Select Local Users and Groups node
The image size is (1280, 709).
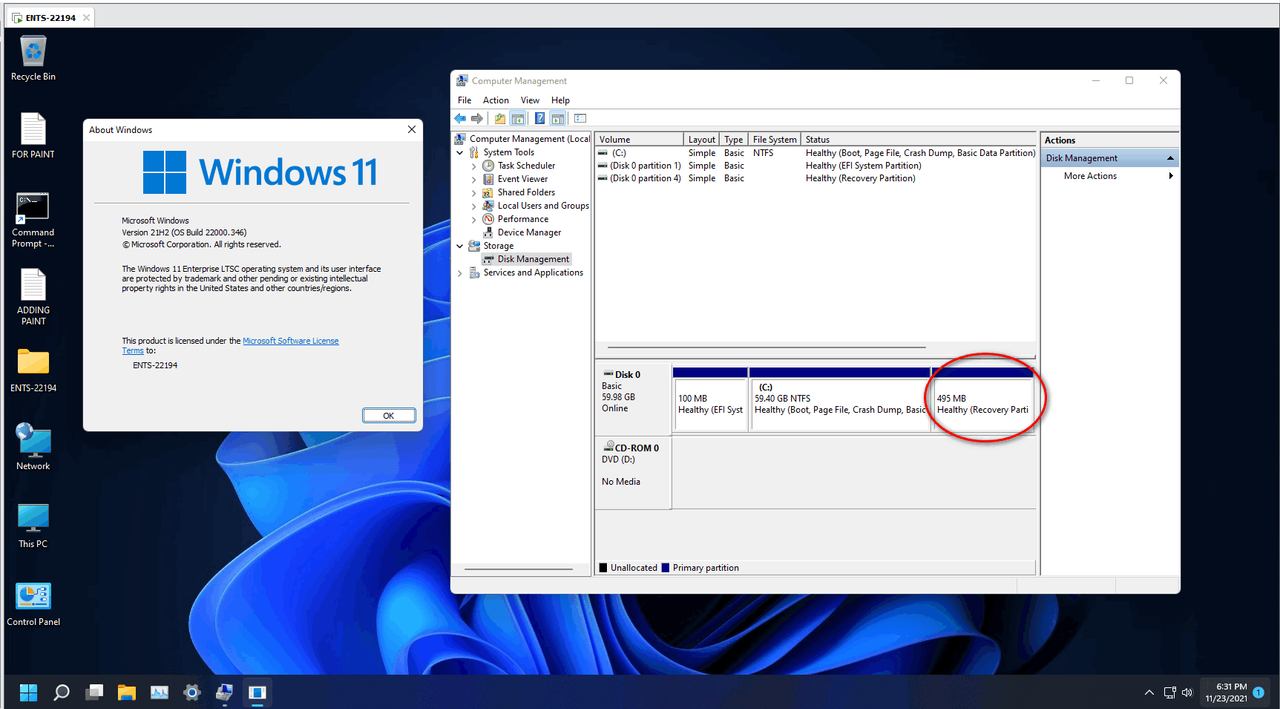pos(543,206)
